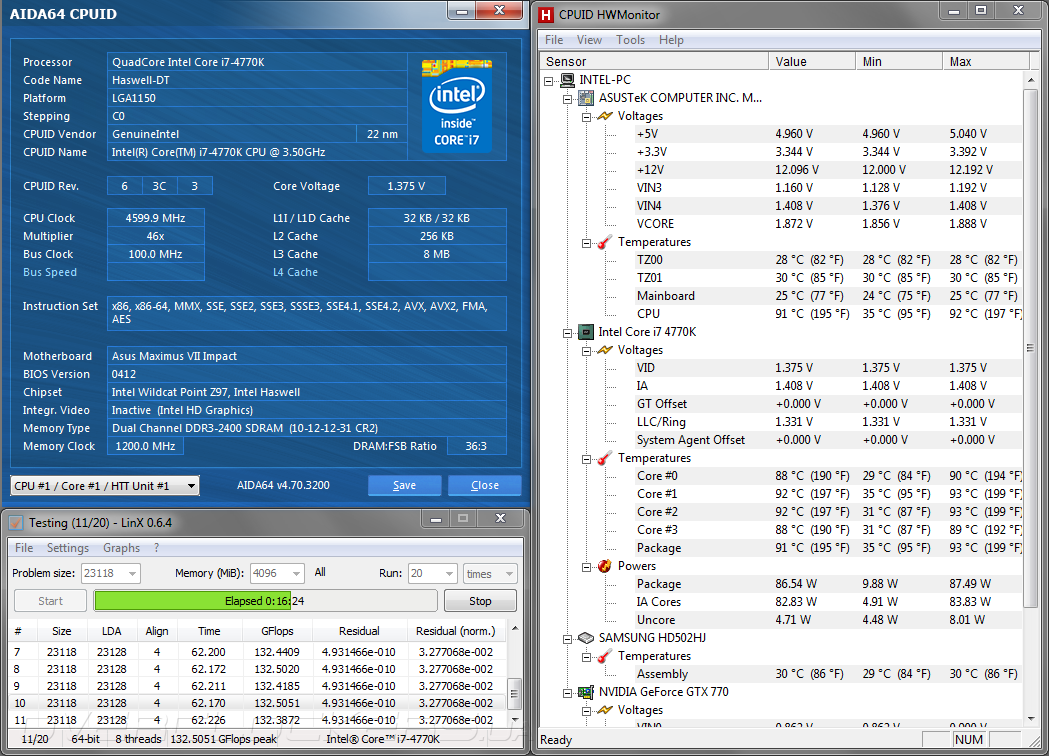
Task: Click the Residual (norm.) column header
Action: click(x=456, y=631)
